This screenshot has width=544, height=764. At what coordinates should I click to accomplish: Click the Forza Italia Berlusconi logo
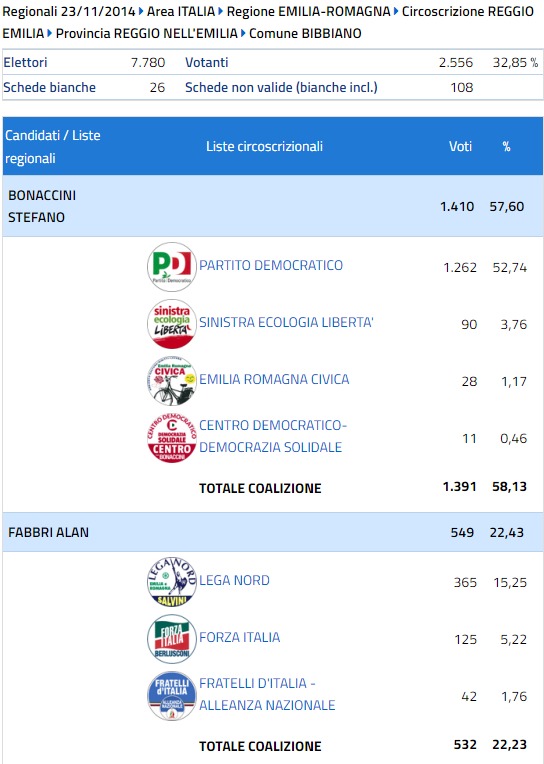[172, 639]
